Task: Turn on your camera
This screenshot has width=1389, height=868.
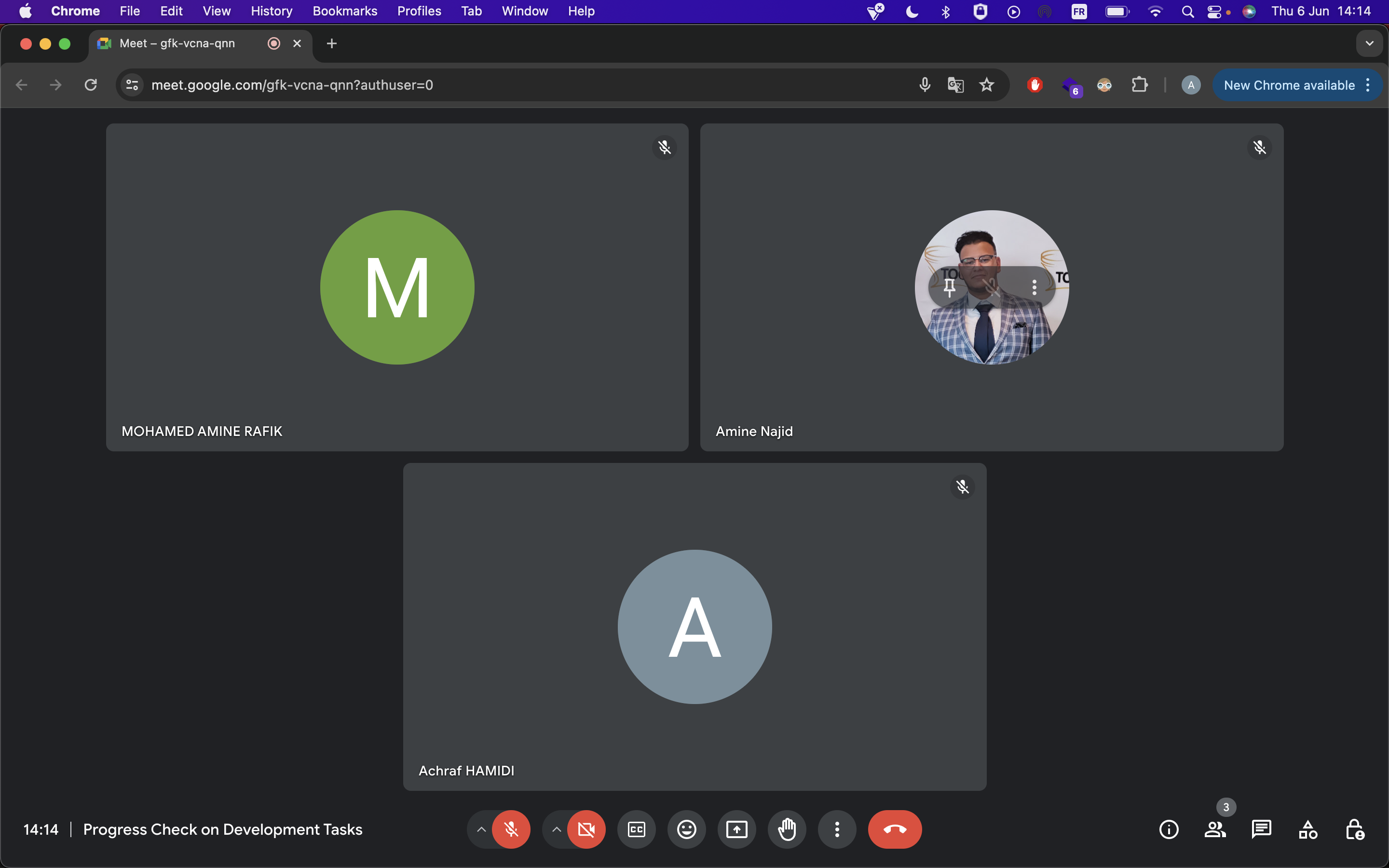Action: point(586,829)
